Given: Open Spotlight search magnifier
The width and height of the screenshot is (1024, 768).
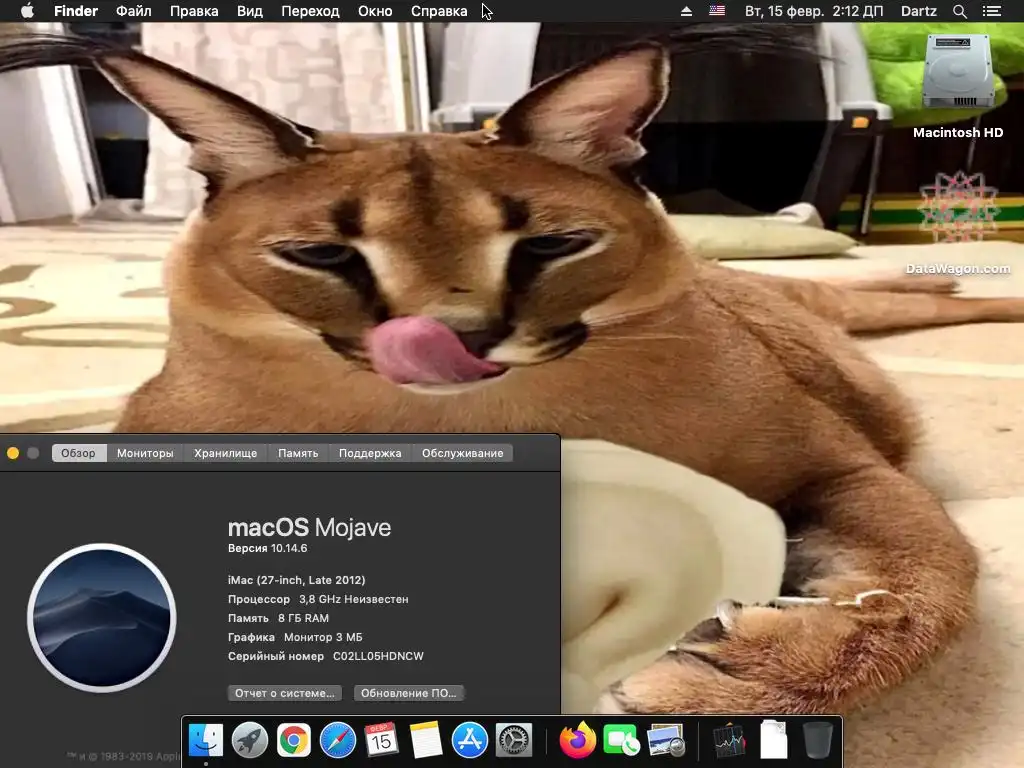Looking at the screenshot, I should coord(959,11).
